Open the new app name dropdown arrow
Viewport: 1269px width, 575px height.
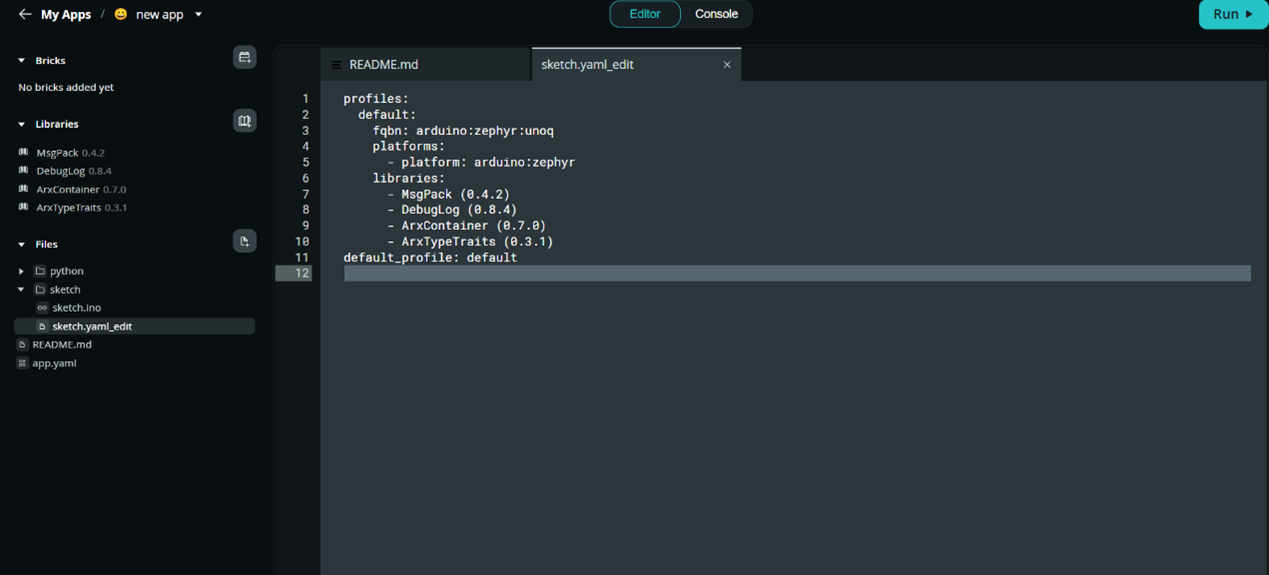point(198,15)
